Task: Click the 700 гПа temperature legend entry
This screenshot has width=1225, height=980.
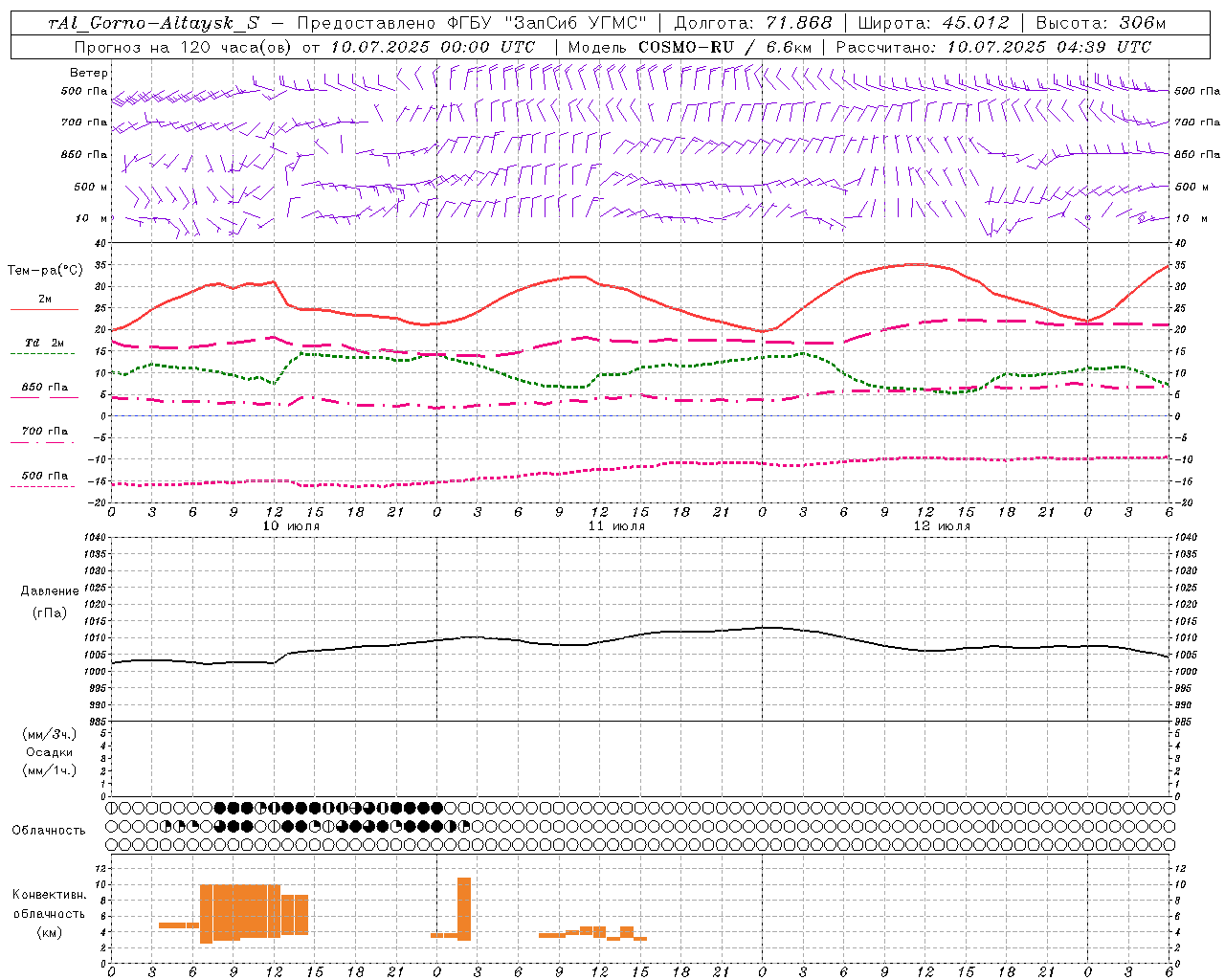Action: pyautogui.click(x=45, y=432)
